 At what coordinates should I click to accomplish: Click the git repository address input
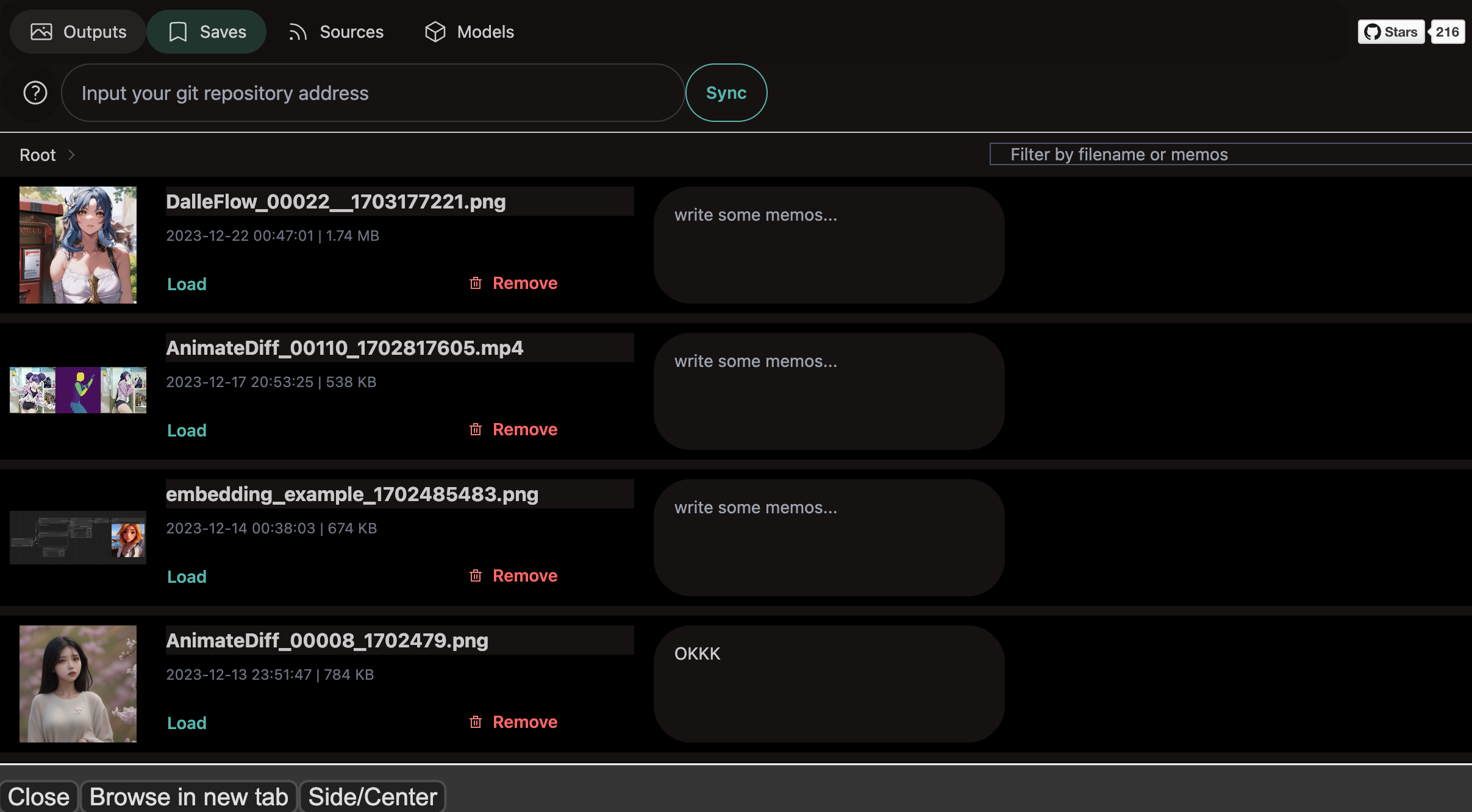pyautogui.click(x=373, y=93)
